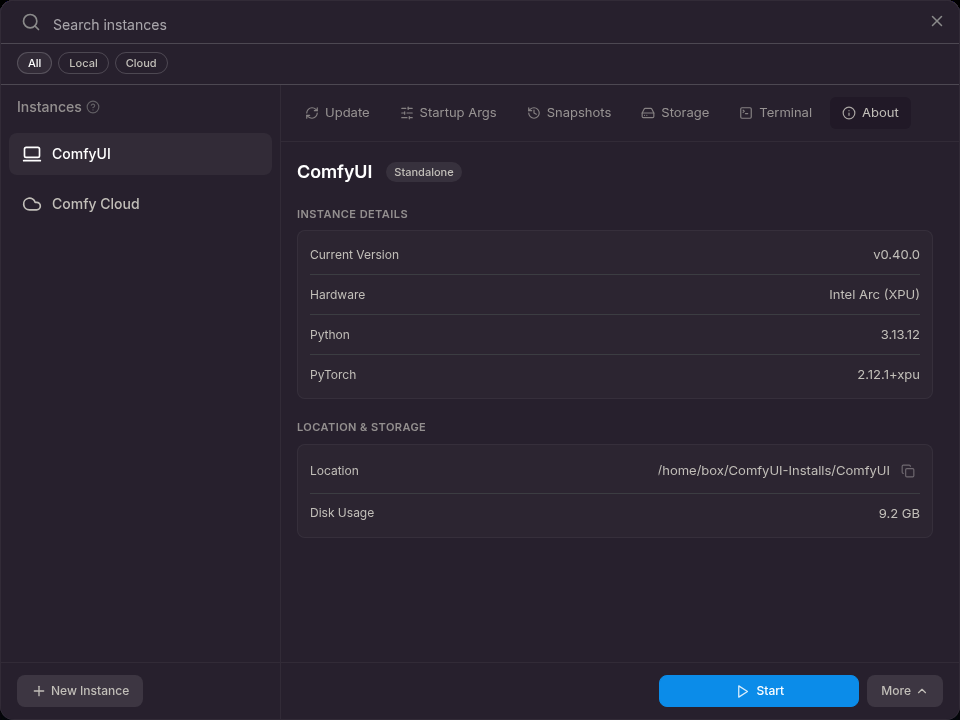Filter instances by Local
The width and height of the screenshot is (960, 720).
pos(83,63)
